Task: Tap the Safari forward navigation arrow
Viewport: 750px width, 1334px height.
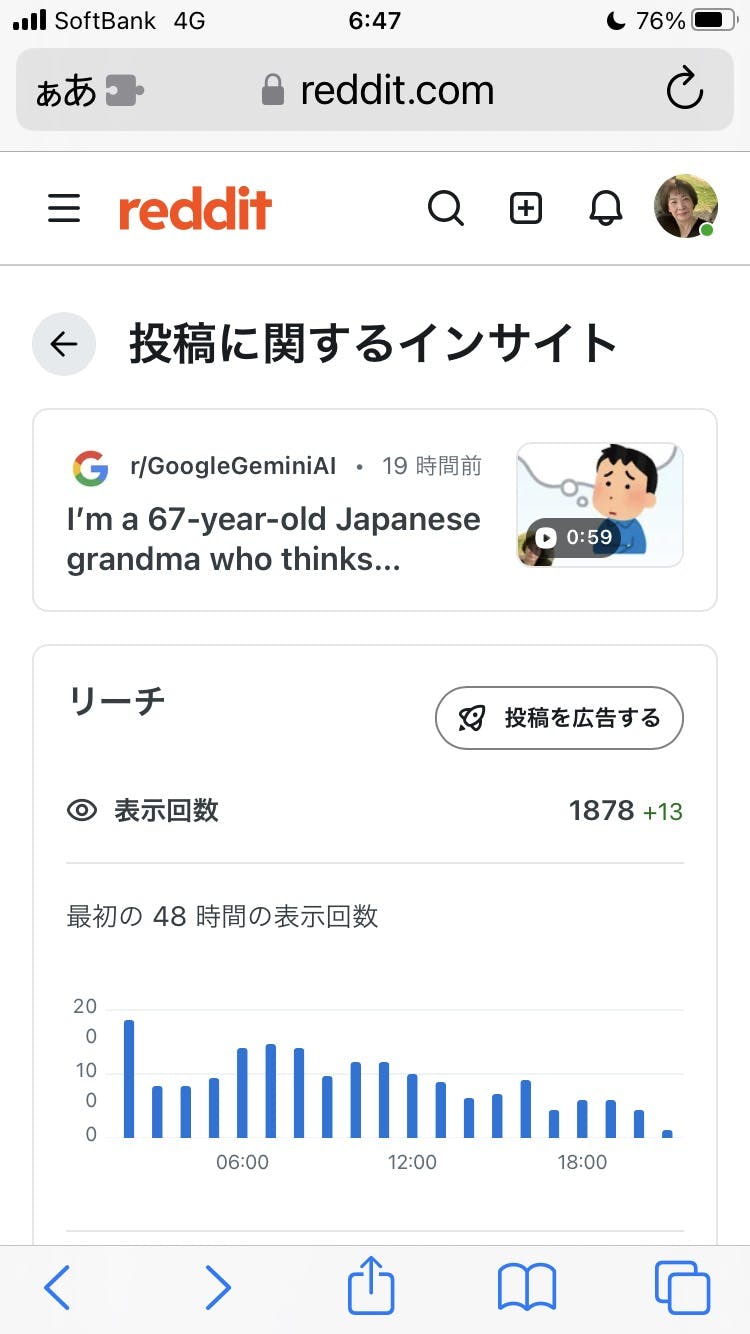Action: [217, 1287]
